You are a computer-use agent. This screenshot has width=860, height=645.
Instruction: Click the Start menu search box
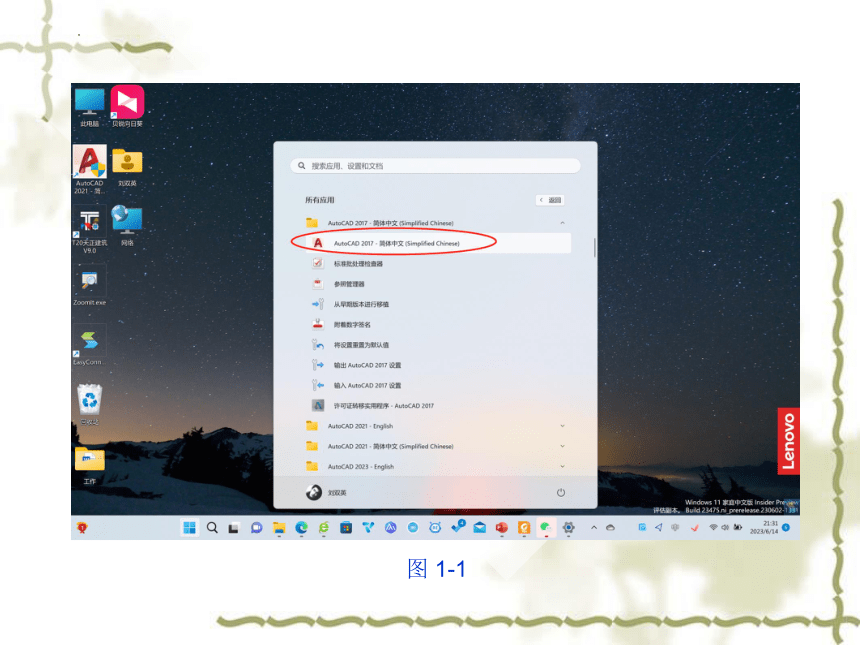click(435, 166)
